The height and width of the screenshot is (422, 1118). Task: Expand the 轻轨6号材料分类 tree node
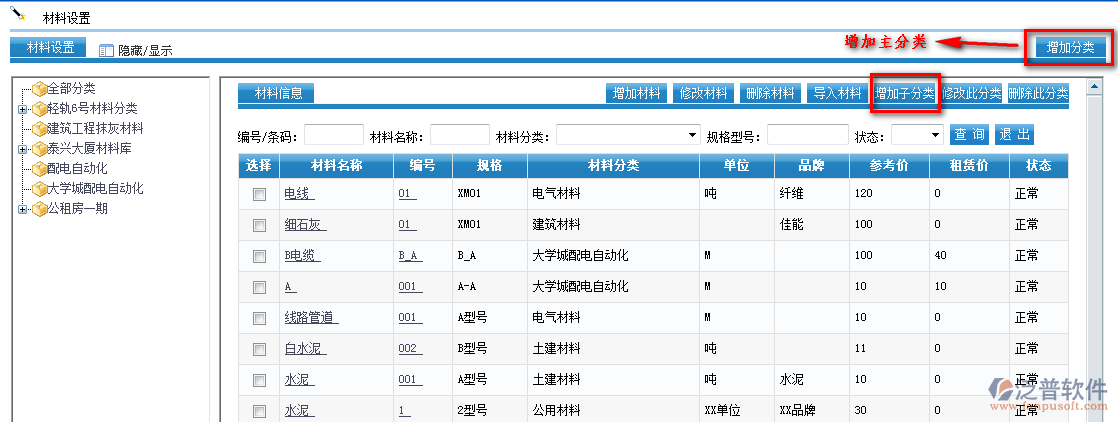pyautogui.click(x=22, y=109)
